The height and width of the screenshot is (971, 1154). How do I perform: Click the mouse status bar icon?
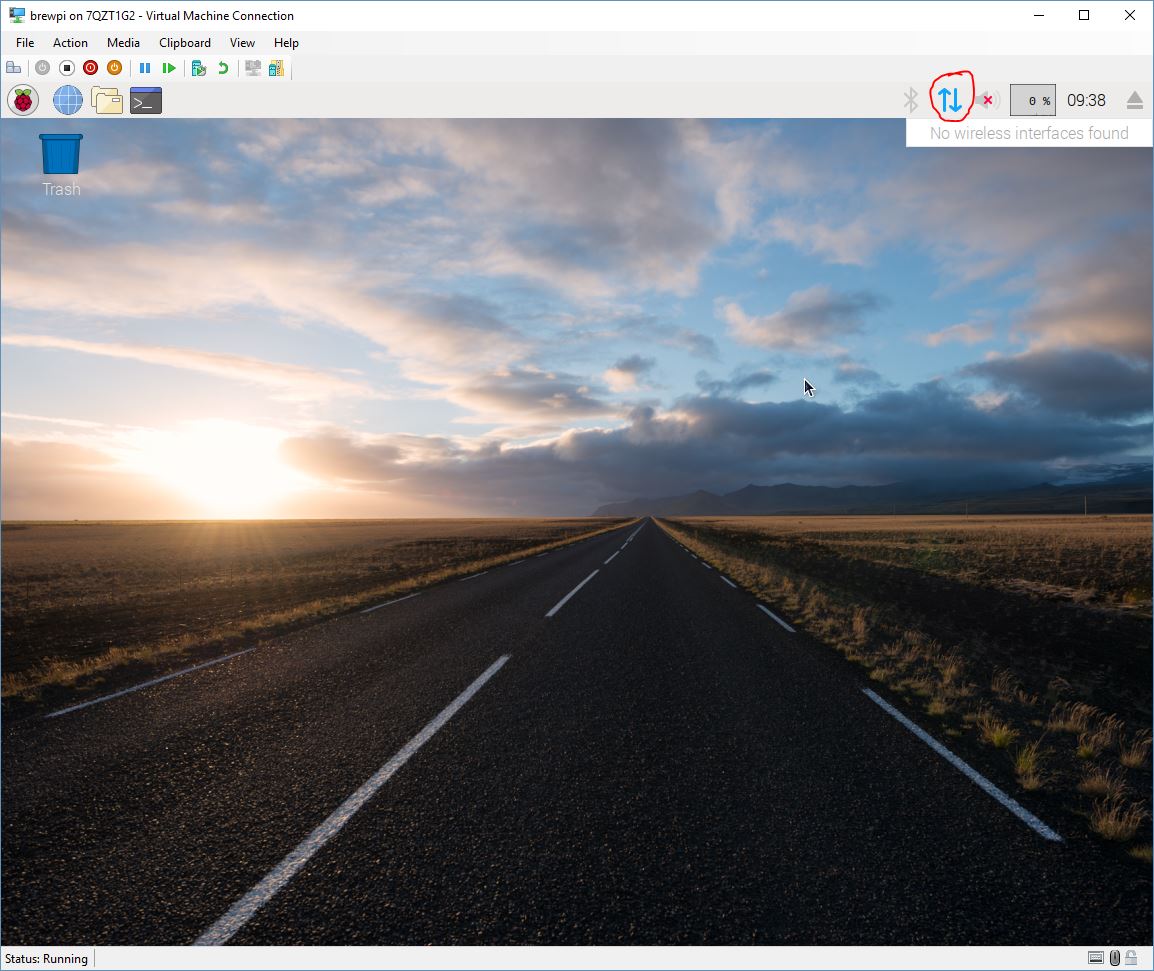pyautogui.click(x=1115, y=958)
